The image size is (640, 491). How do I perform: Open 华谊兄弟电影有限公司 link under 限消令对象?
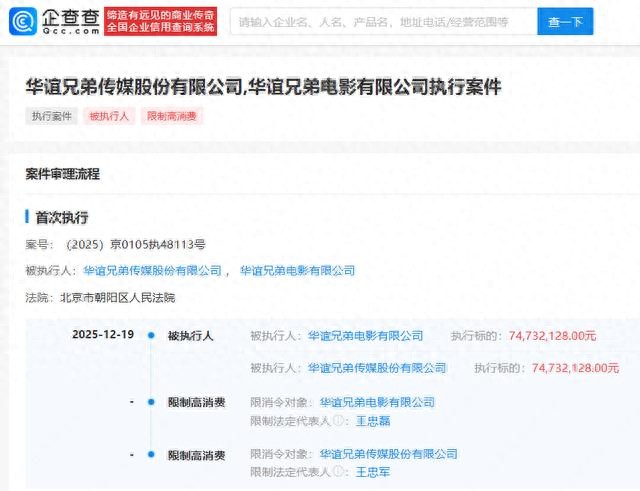(x=377, y=402)
